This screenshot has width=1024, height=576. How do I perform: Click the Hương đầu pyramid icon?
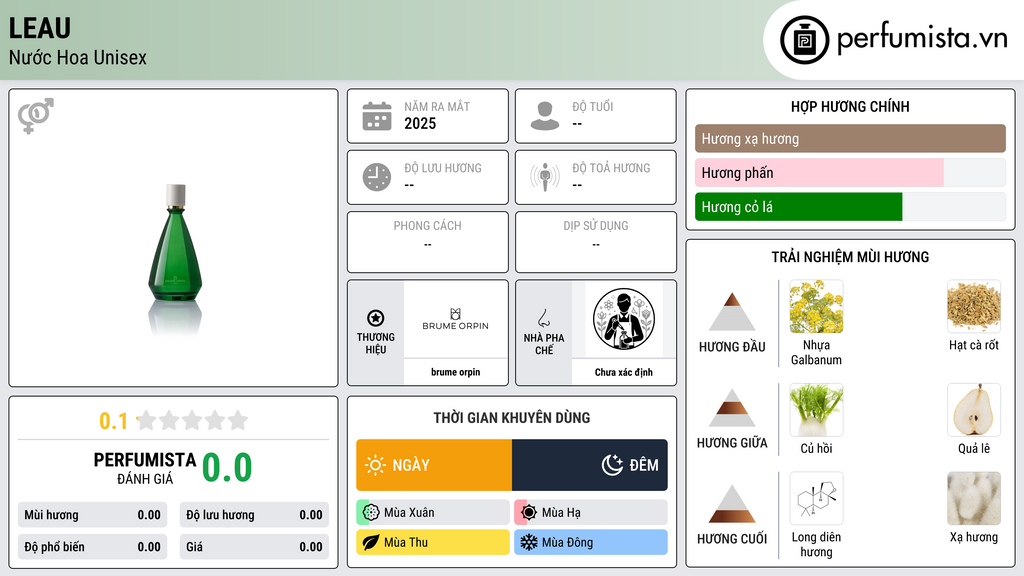point(732,312)
